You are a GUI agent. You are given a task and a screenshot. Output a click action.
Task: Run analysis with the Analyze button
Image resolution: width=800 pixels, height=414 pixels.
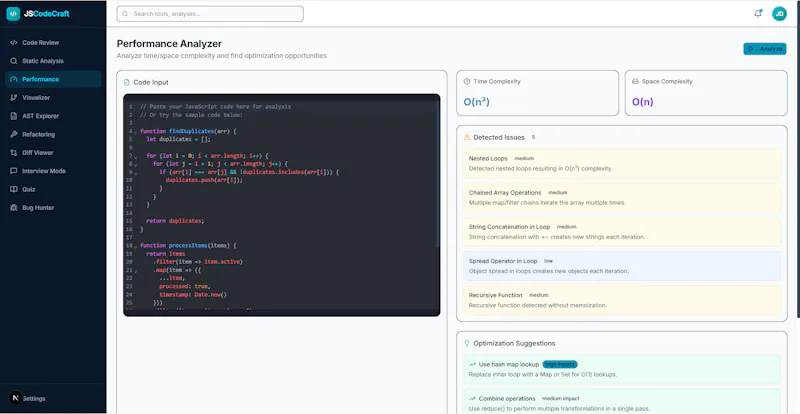pyautogui.click(x=764, y=49)
